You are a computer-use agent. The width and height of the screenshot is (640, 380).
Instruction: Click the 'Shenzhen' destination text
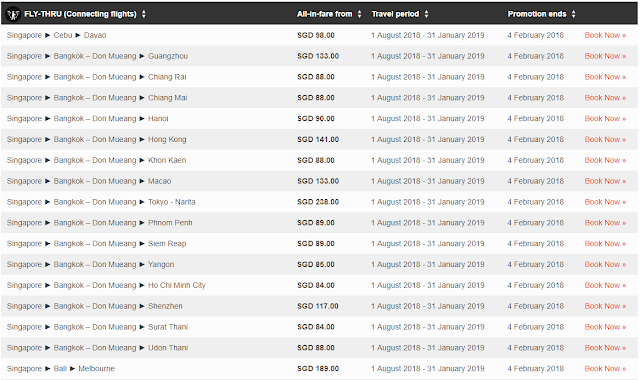165,306
